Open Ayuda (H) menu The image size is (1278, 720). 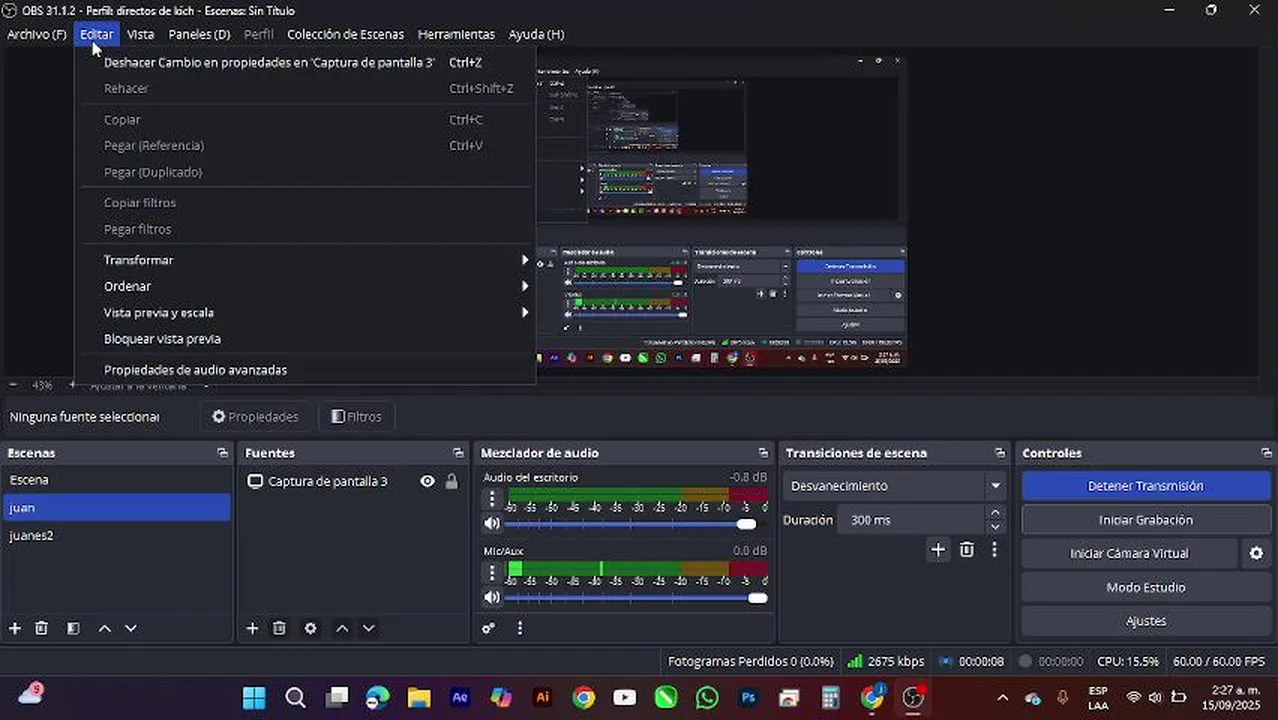pyautogui.click(x=536, y=34)
